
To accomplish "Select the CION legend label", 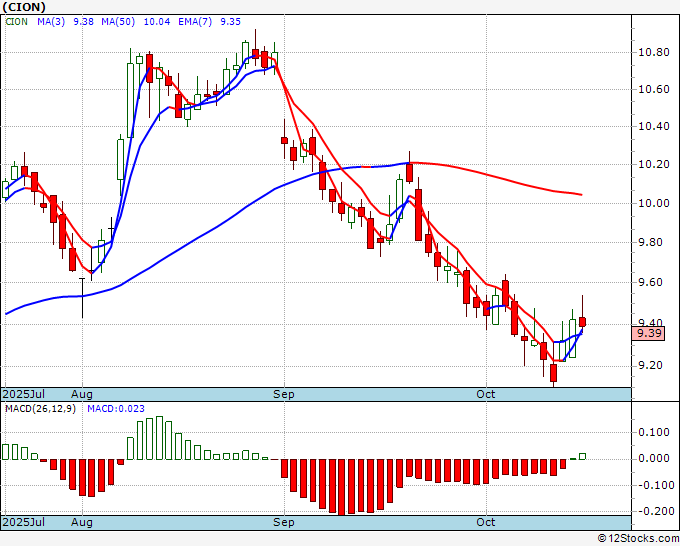I will coord(16,22).
